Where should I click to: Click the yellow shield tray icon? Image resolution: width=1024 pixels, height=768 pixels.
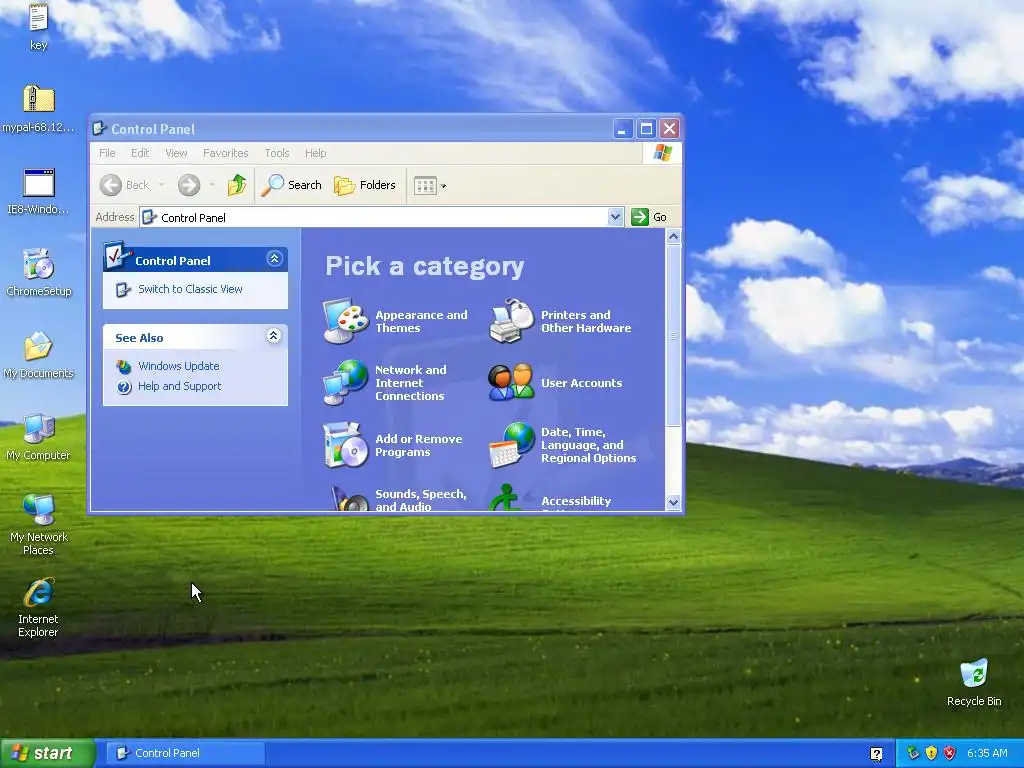[931, 753]
